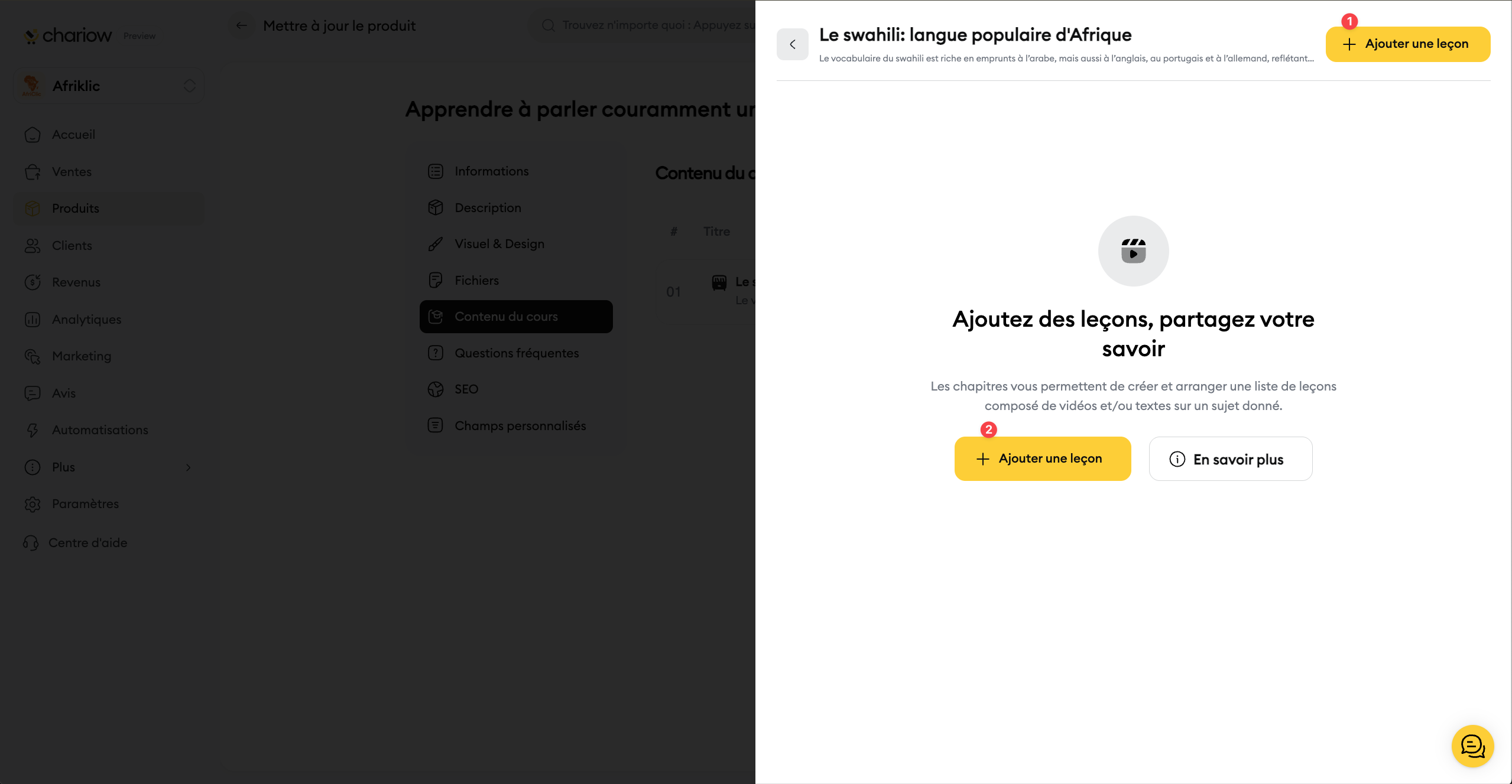
Task: Open the chat support bubble icon
Action: click(x=1472, y=746)
